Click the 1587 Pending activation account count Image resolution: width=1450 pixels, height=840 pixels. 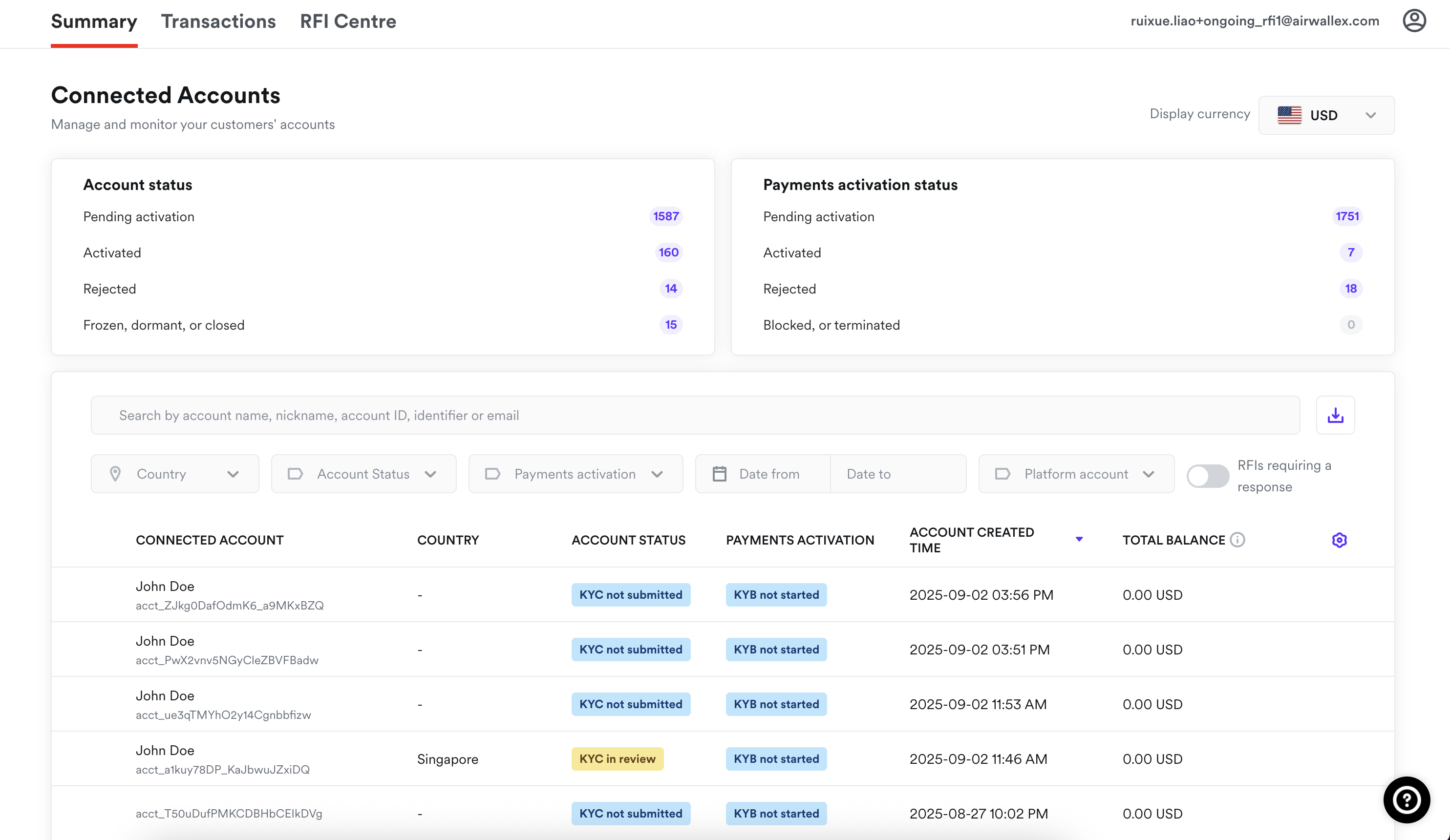(x=666, y=216)
